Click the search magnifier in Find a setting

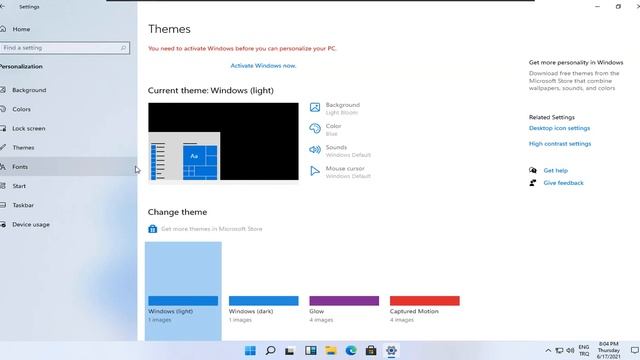tap(123, 48)
